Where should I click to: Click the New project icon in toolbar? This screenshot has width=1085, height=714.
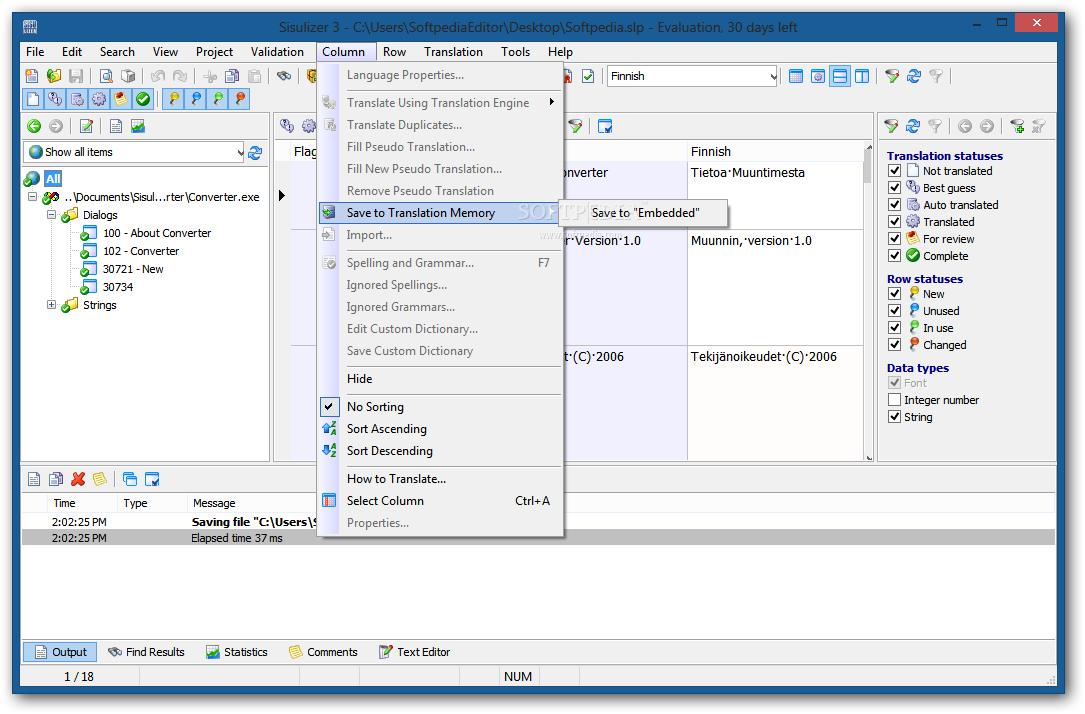pos(32,76)
